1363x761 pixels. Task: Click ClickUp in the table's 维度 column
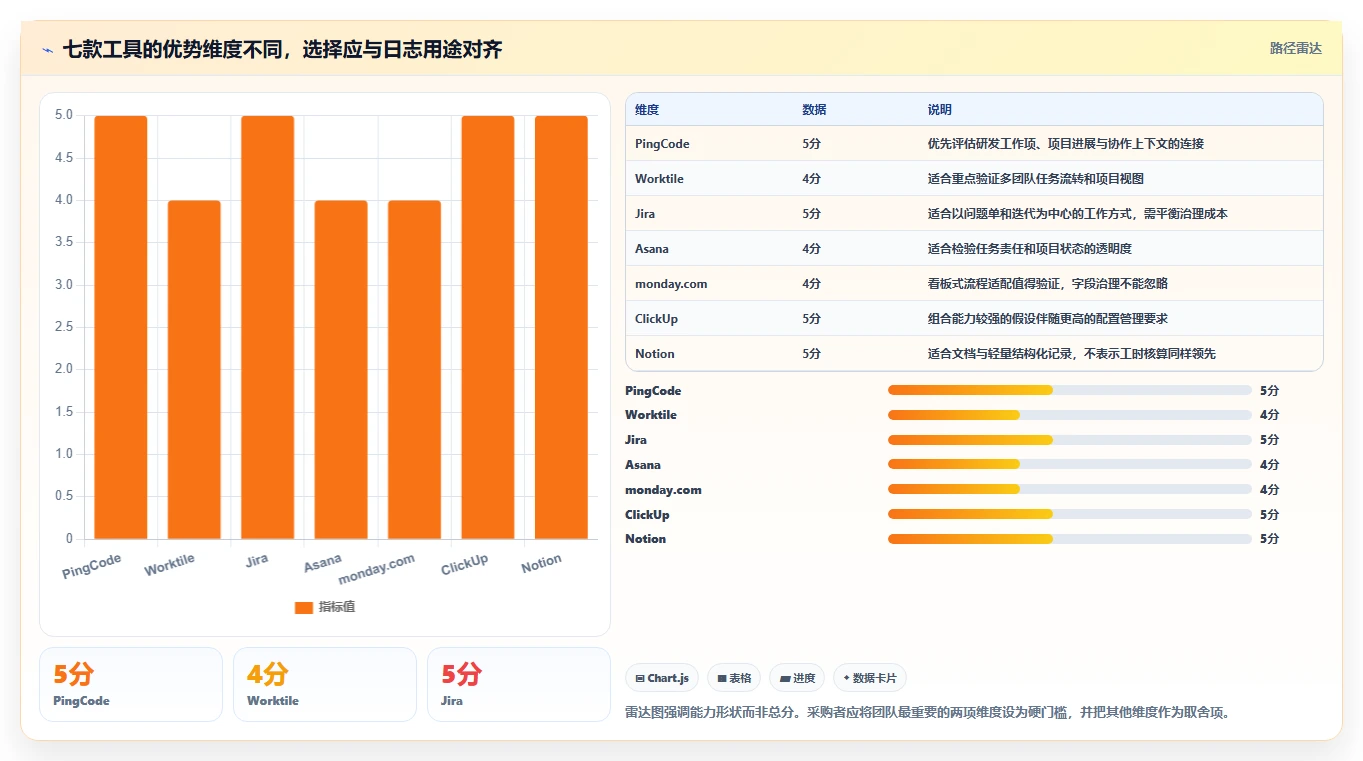tap(657, 319)
